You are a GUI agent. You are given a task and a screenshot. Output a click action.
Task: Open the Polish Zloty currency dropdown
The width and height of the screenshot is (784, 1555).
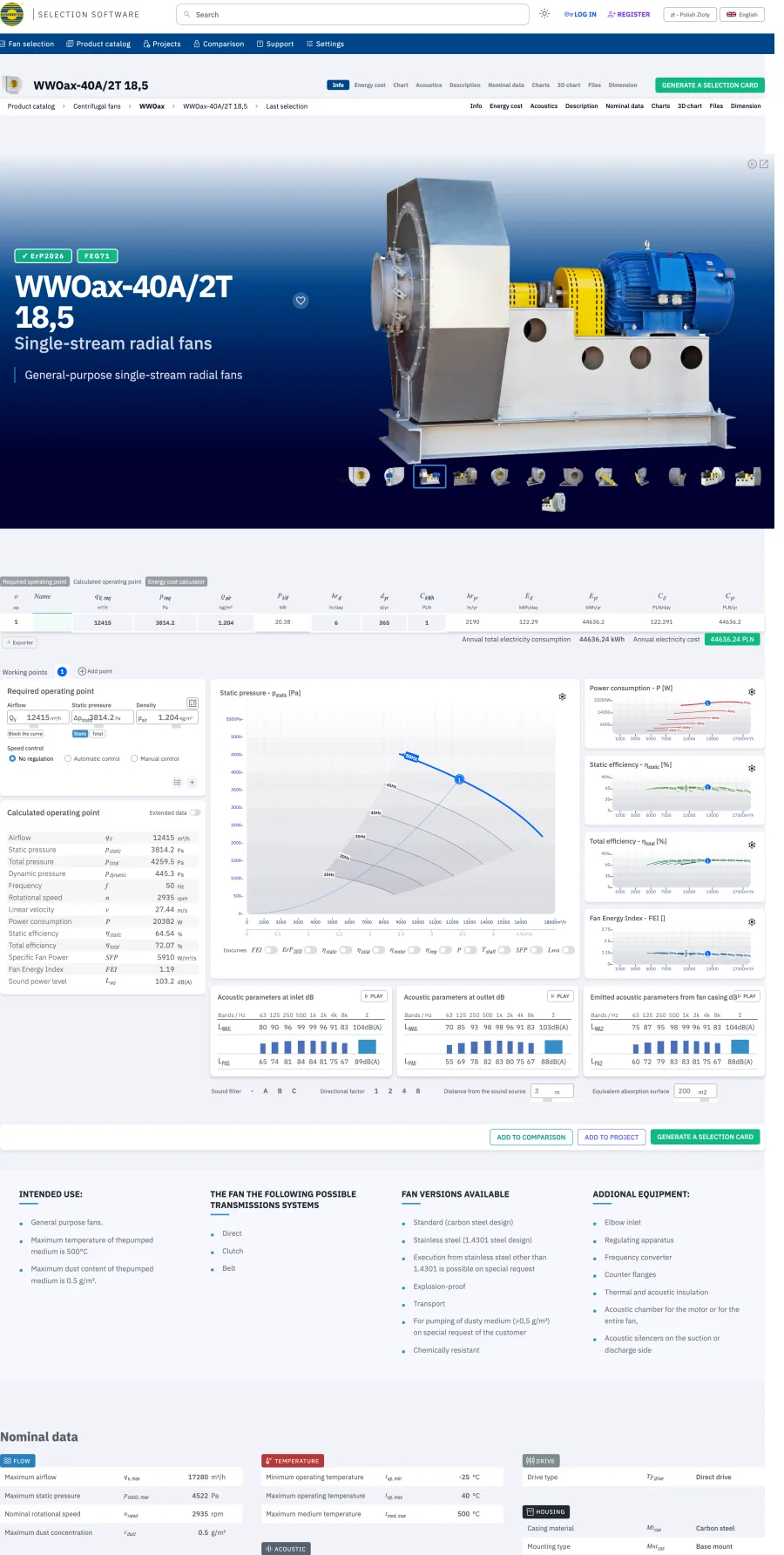pos(689,15)
